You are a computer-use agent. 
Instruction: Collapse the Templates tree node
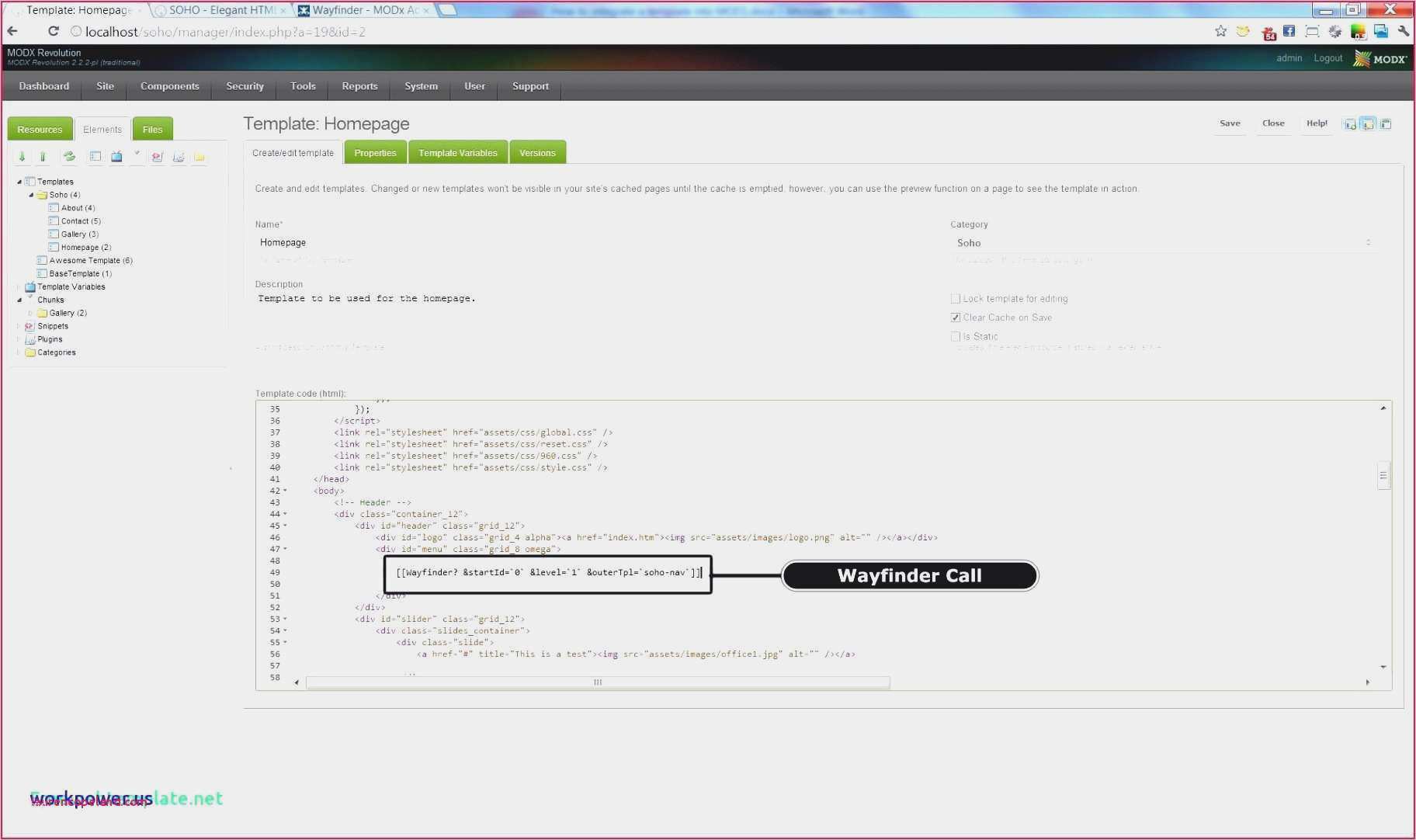click(x=19, y=182)
